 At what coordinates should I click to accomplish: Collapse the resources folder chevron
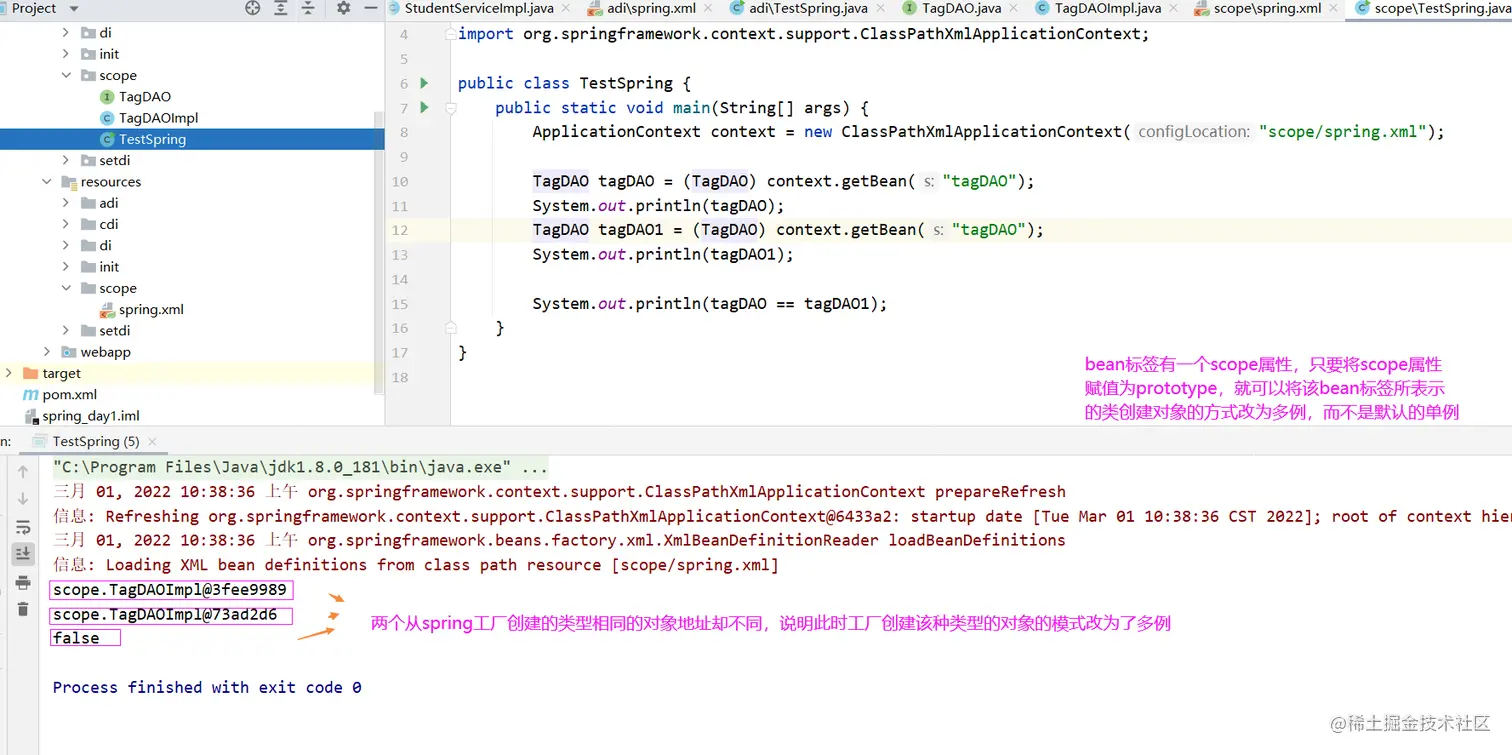tap(47, 182)
